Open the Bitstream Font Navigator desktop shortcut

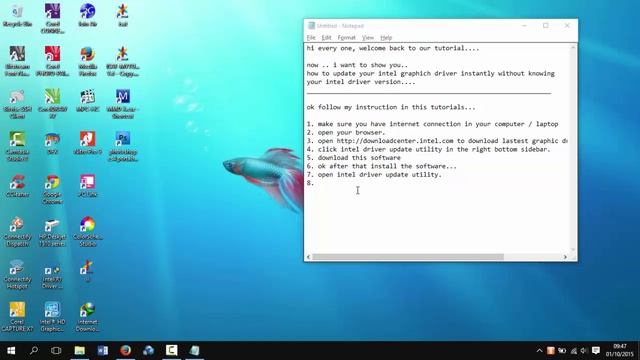[x=17, y=61]
